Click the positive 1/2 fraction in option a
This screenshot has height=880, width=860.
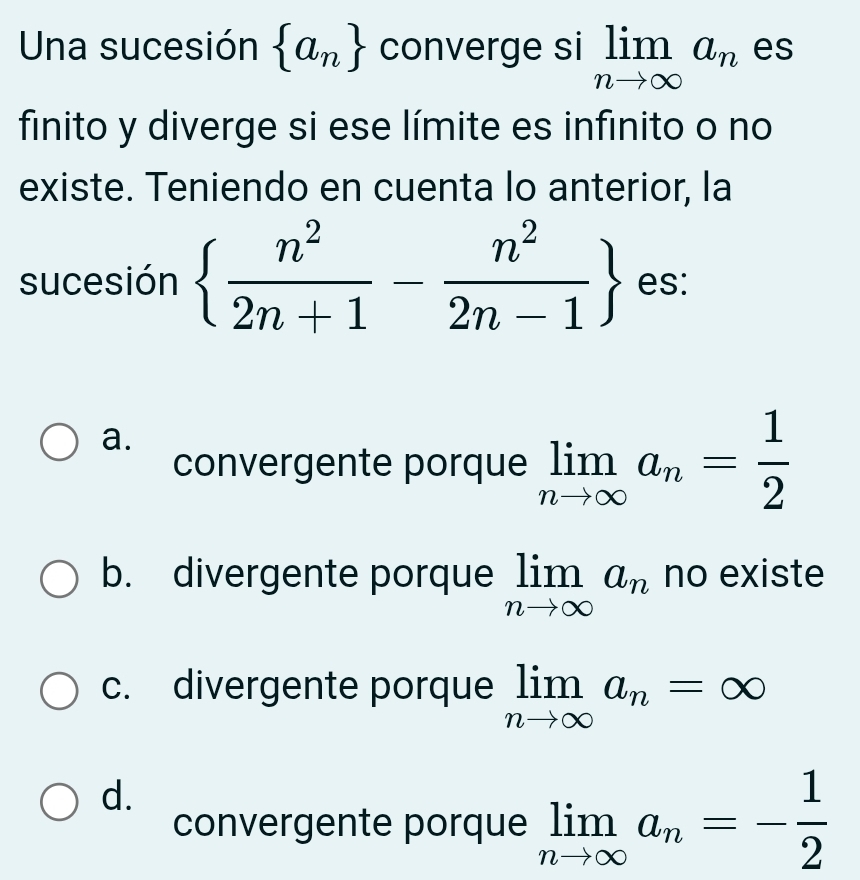point(772,462)
